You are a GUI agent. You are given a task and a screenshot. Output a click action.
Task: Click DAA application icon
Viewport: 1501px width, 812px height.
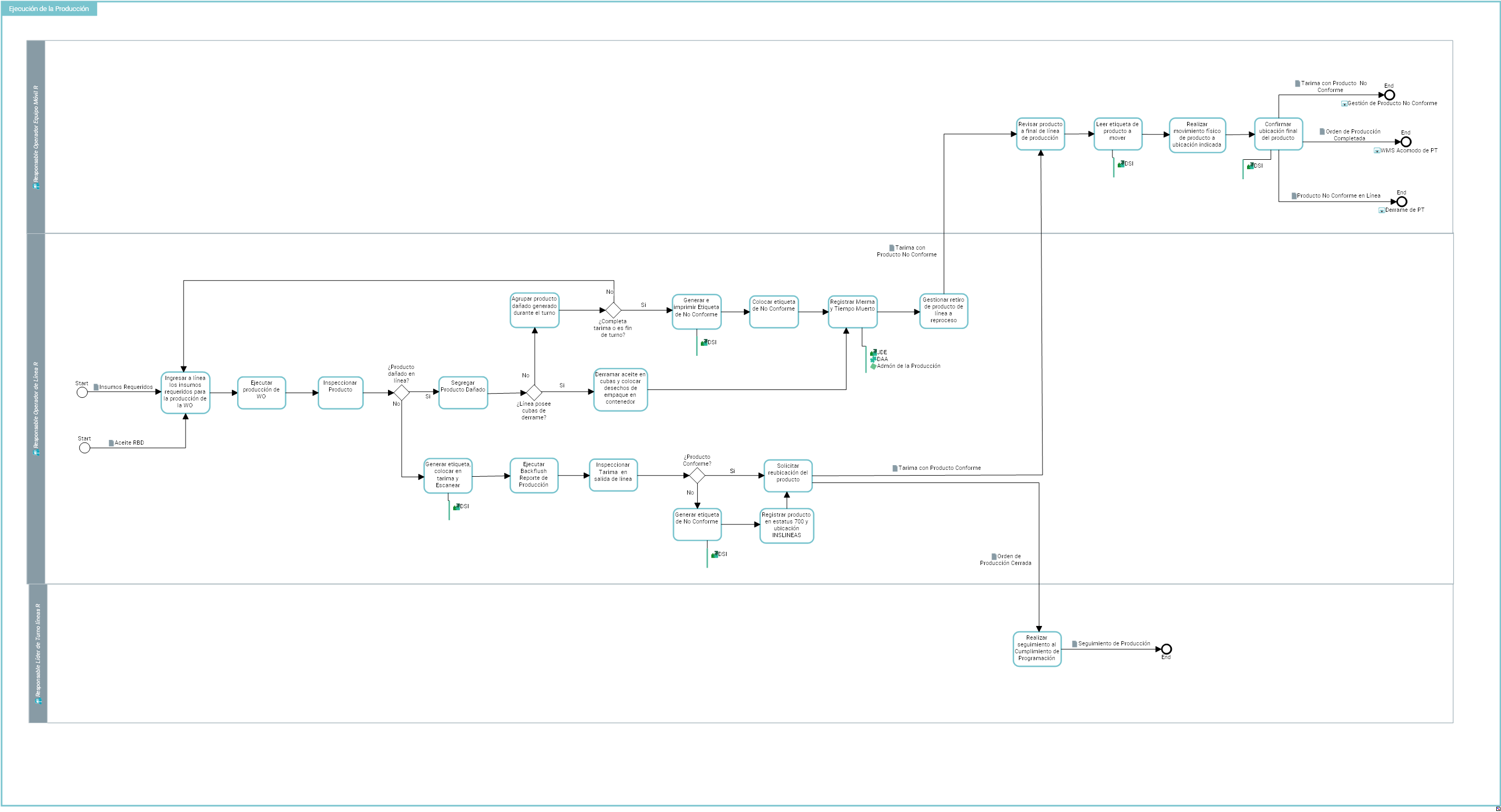[x=873, y=359]
